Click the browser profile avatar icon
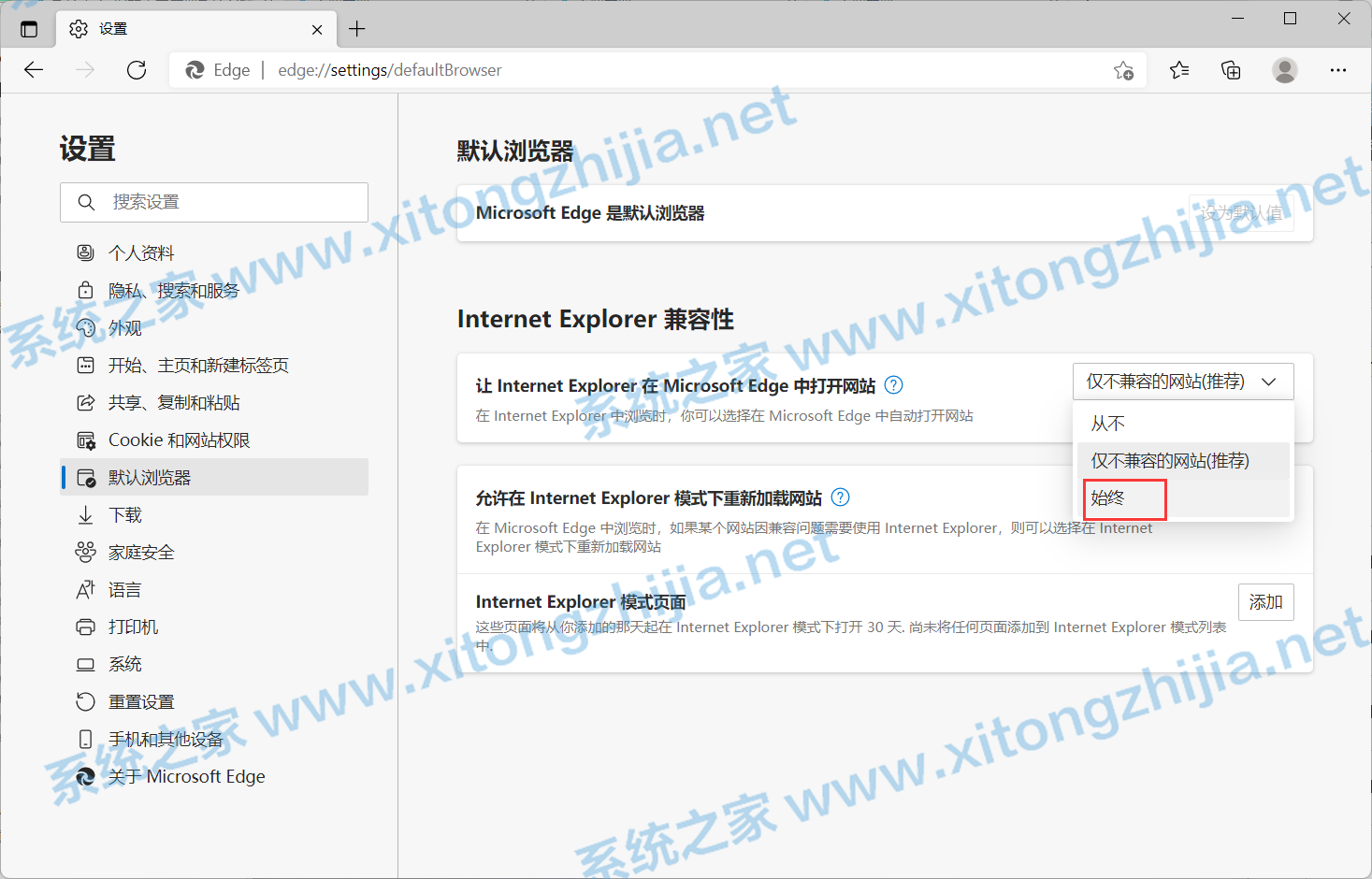This screenshot has width=1372, height=879. click(x=1284, y=69)
